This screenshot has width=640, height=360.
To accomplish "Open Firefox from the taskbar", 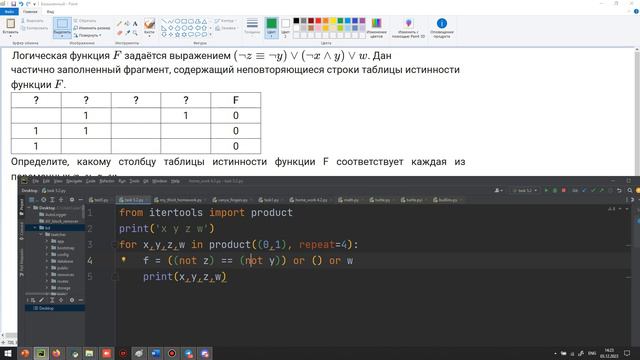I will (x=56, y=353).
